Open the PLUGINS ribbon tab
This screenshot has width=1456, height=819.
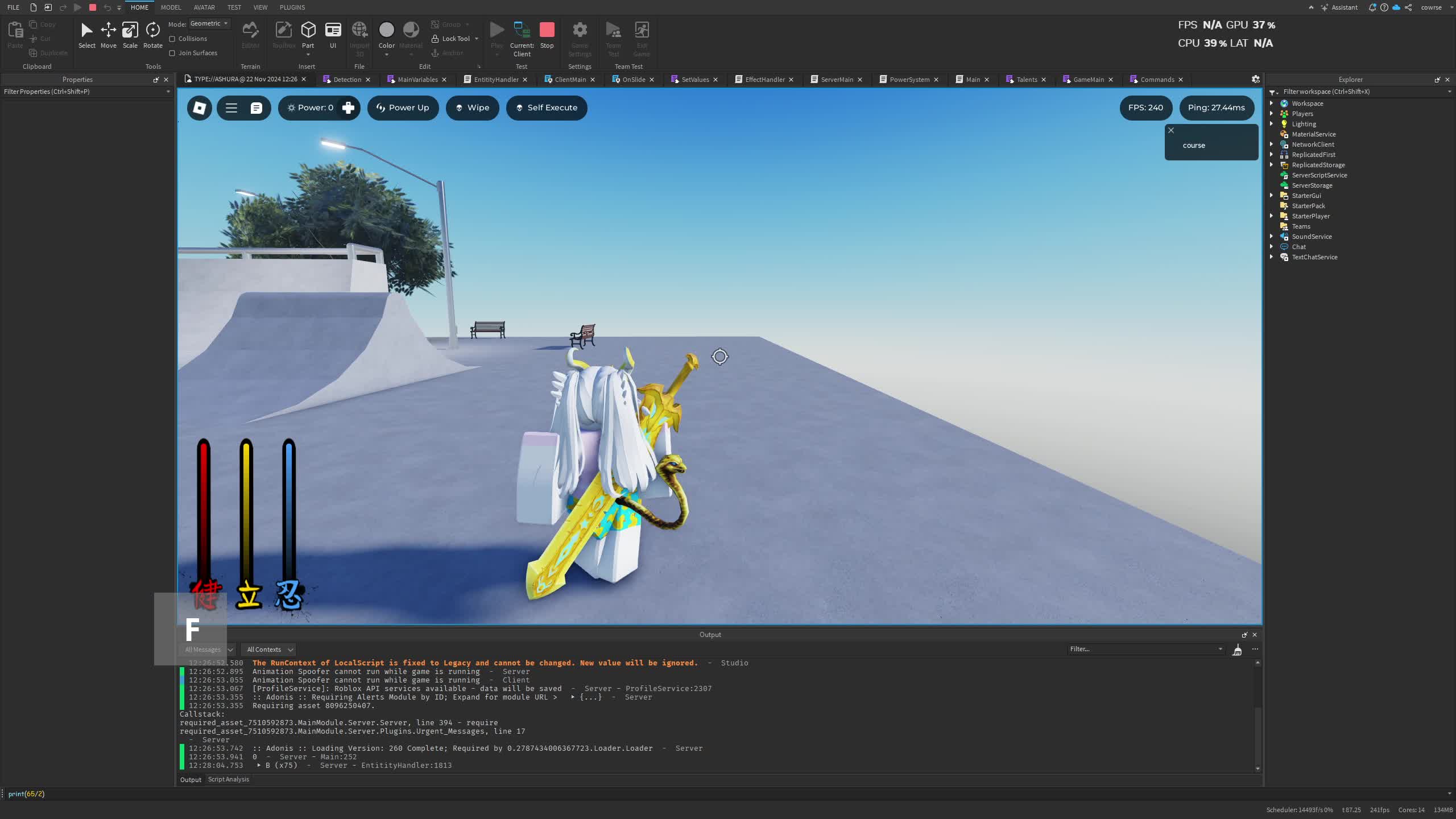pos(292,7)
